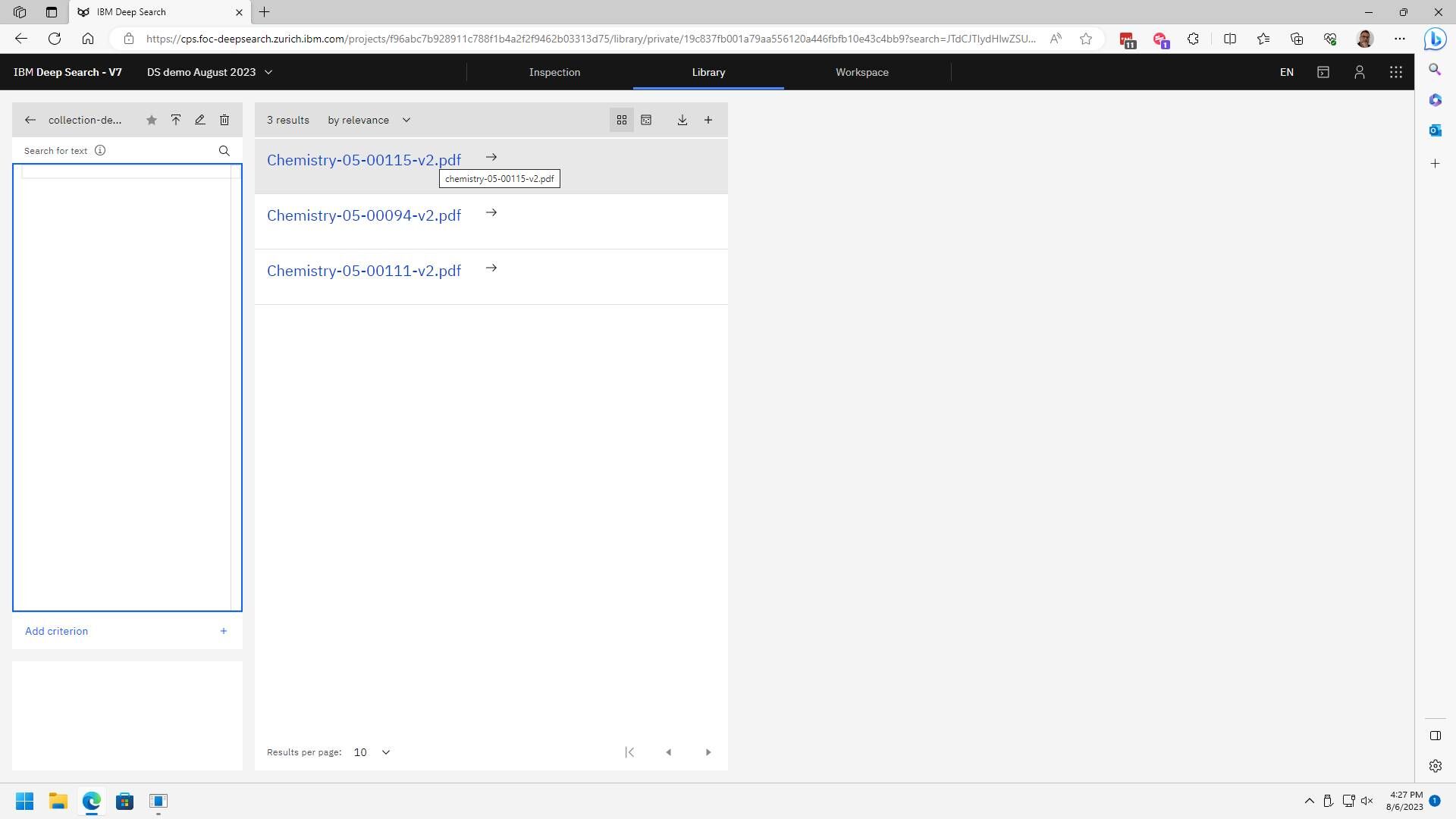Open the clock and date panel
This screenshot has width=1456, height=819.
[1404, 801]
